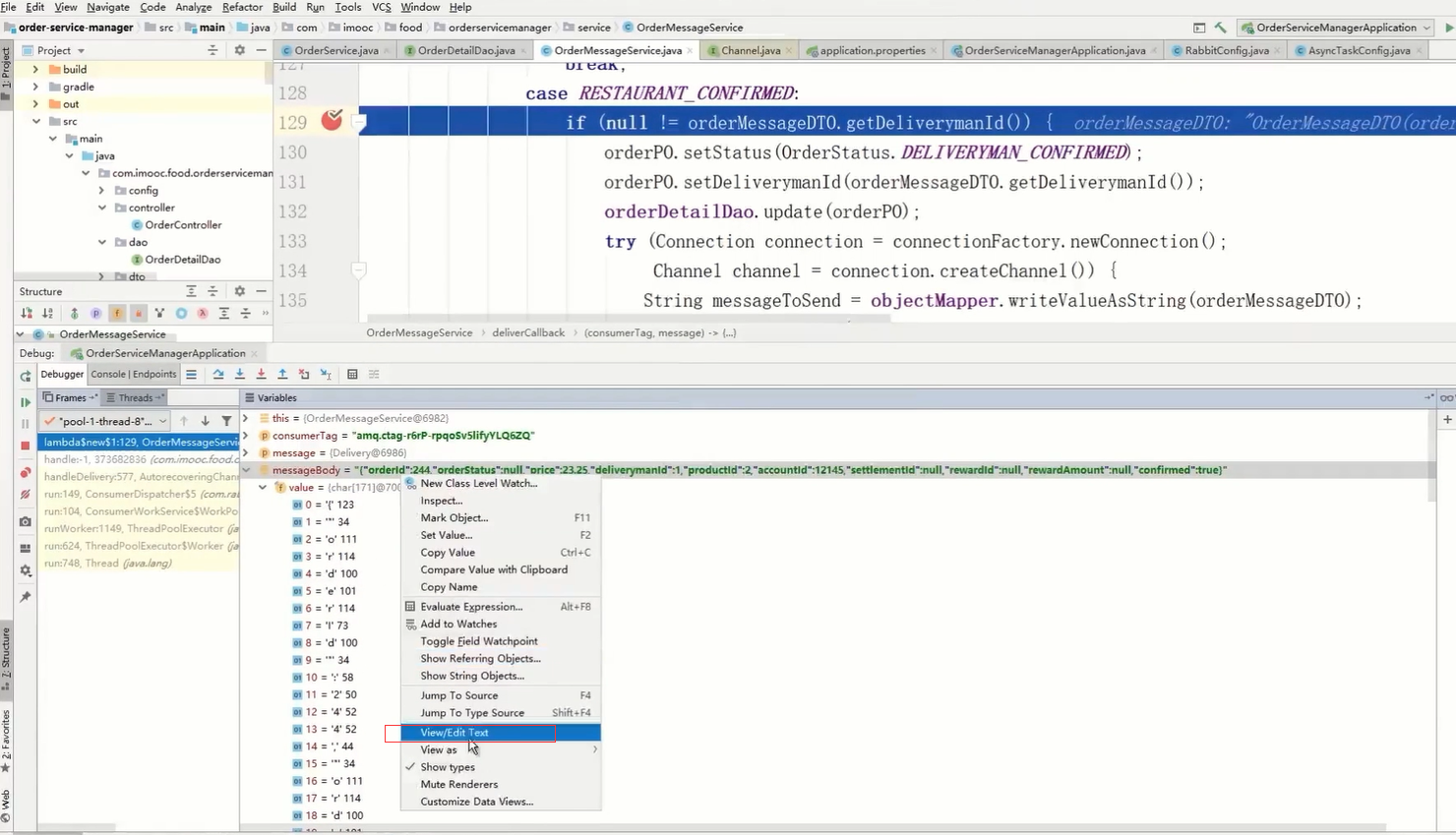
Task: Toggle Show Lambdas in Structure toolbar
Action: [203, 314]
